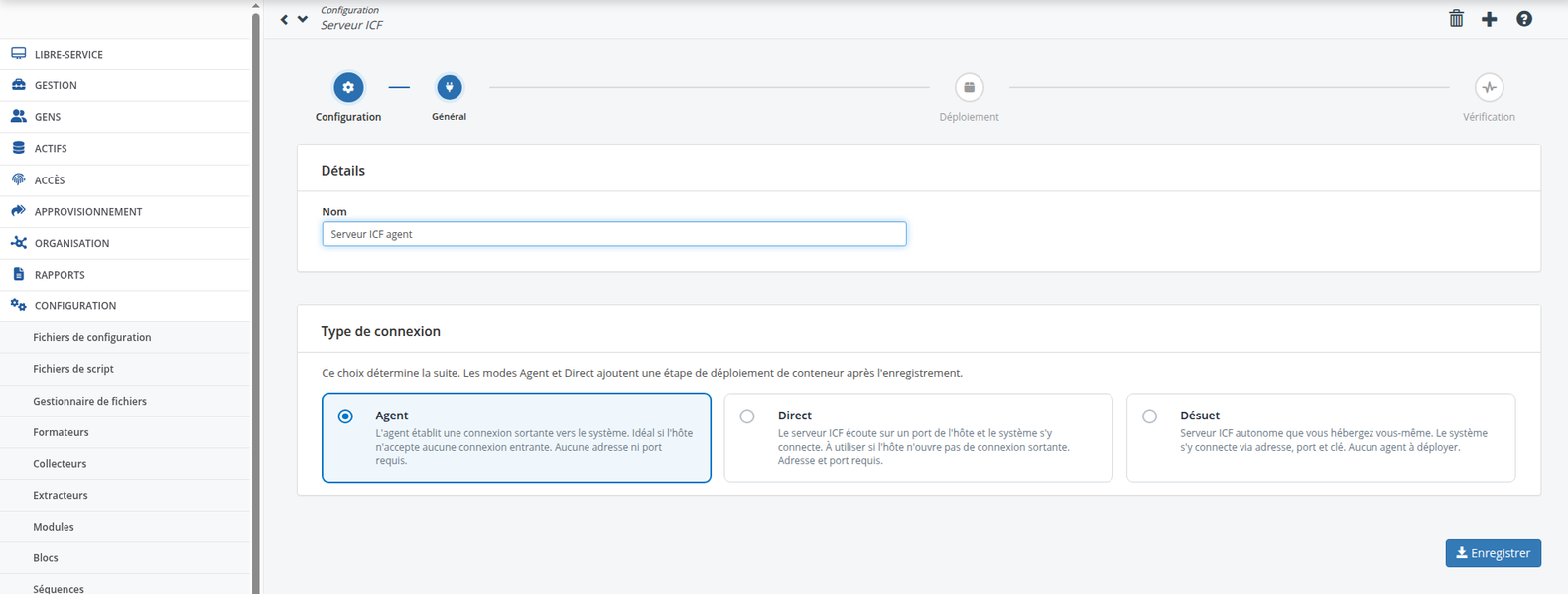Image resolution: width=1568 pixels, height=594 pixels.
Task: Click the Vérification step label
Action: pos(1489,117)
